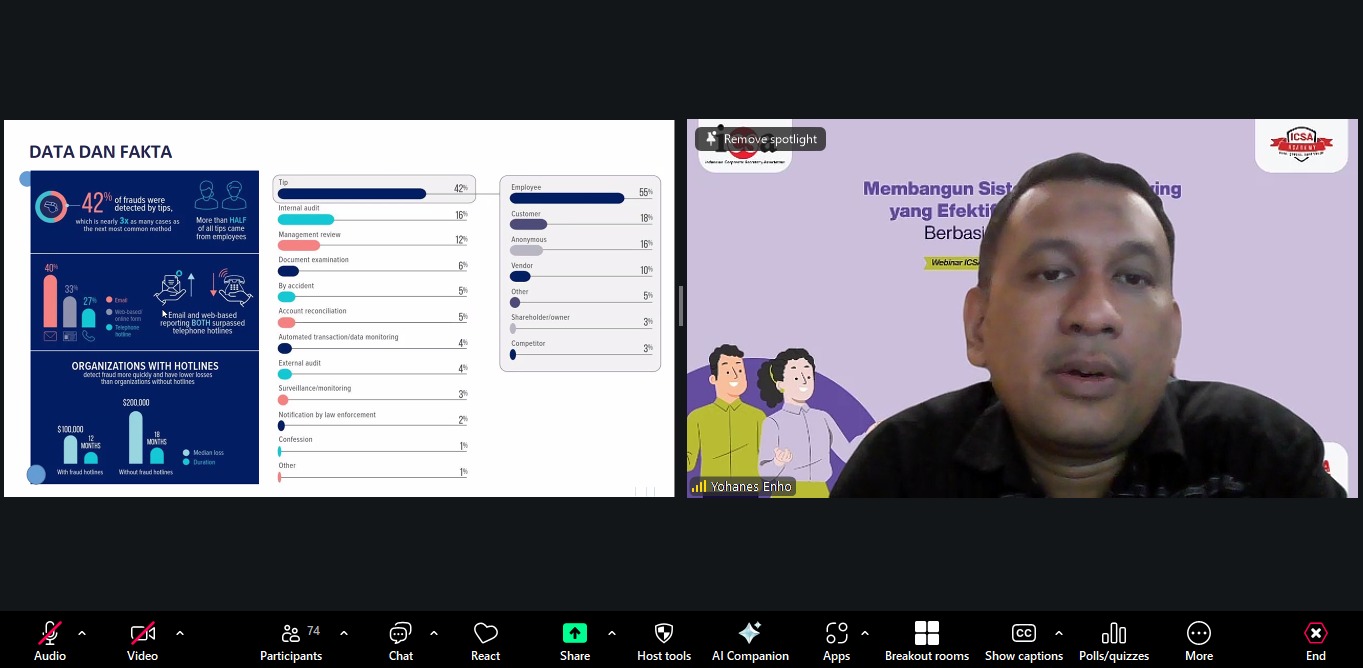Click End to leave the meeting
This screenshot has height=668, width=1363.
1315,640
